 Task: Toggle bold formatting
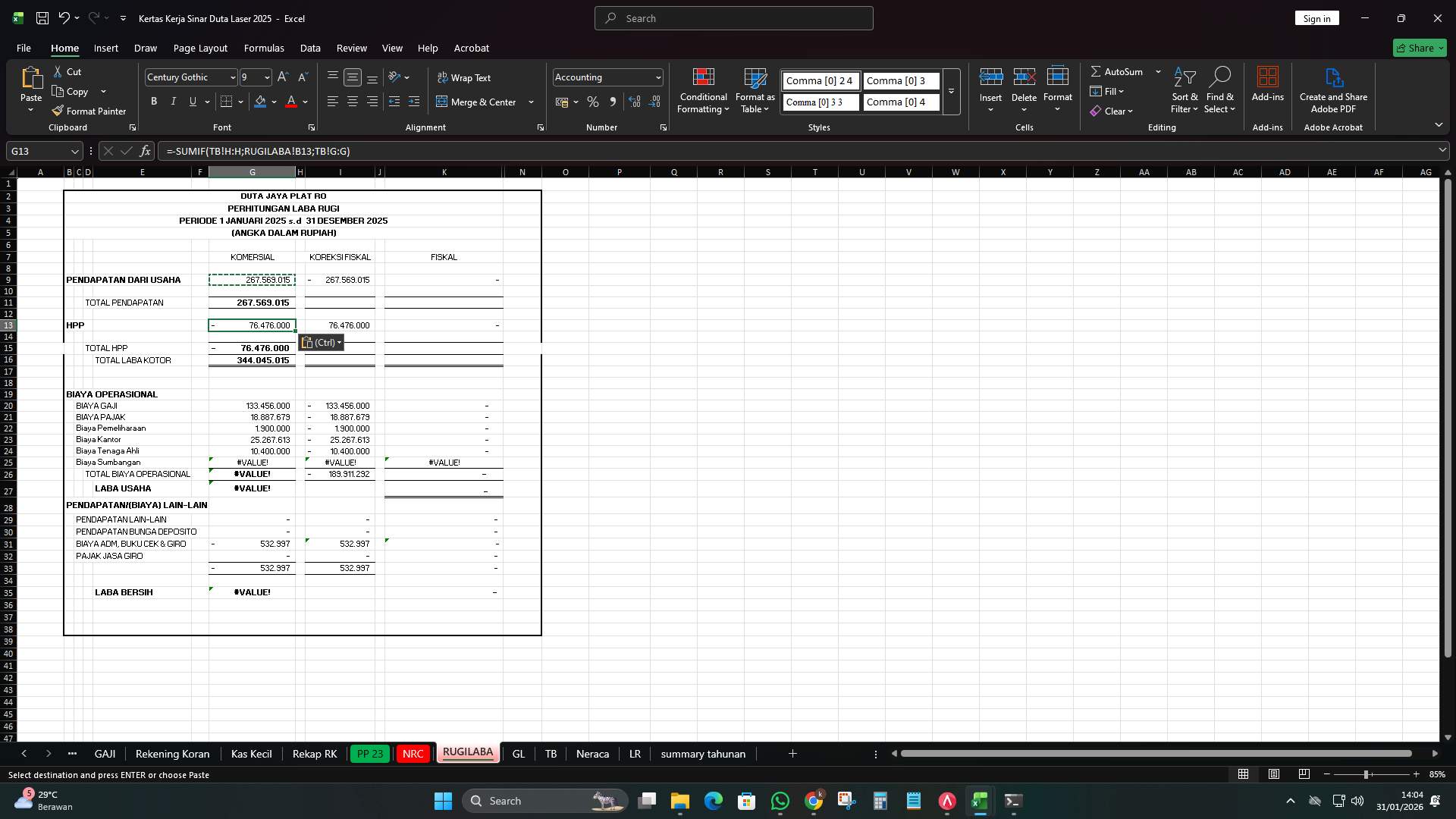tap(154, 101)
